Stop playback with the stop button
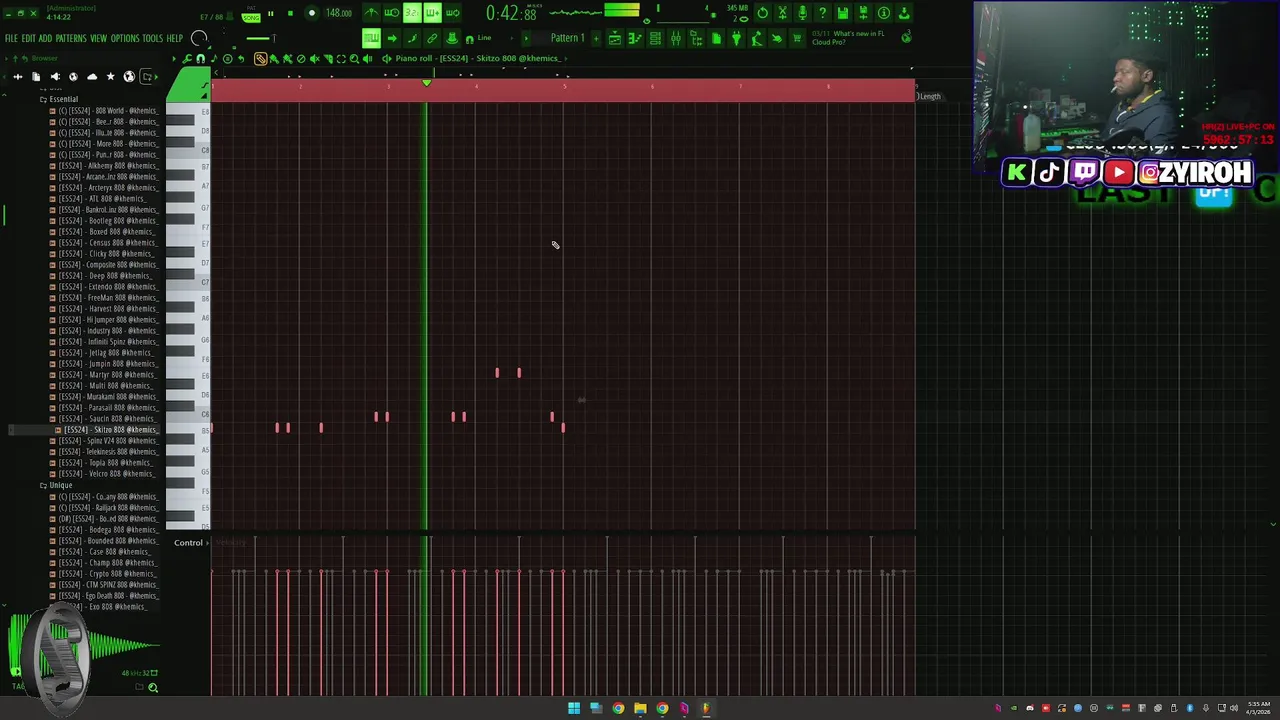Viewport: 1280px width, 720px height. 290,14
